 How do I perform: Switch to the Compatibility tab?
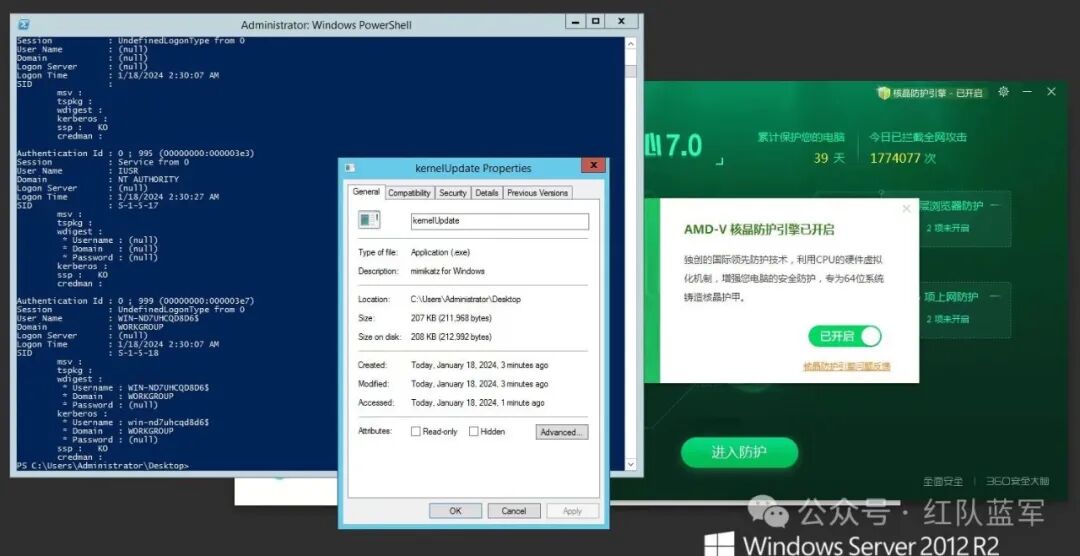(x=409, y=194)
